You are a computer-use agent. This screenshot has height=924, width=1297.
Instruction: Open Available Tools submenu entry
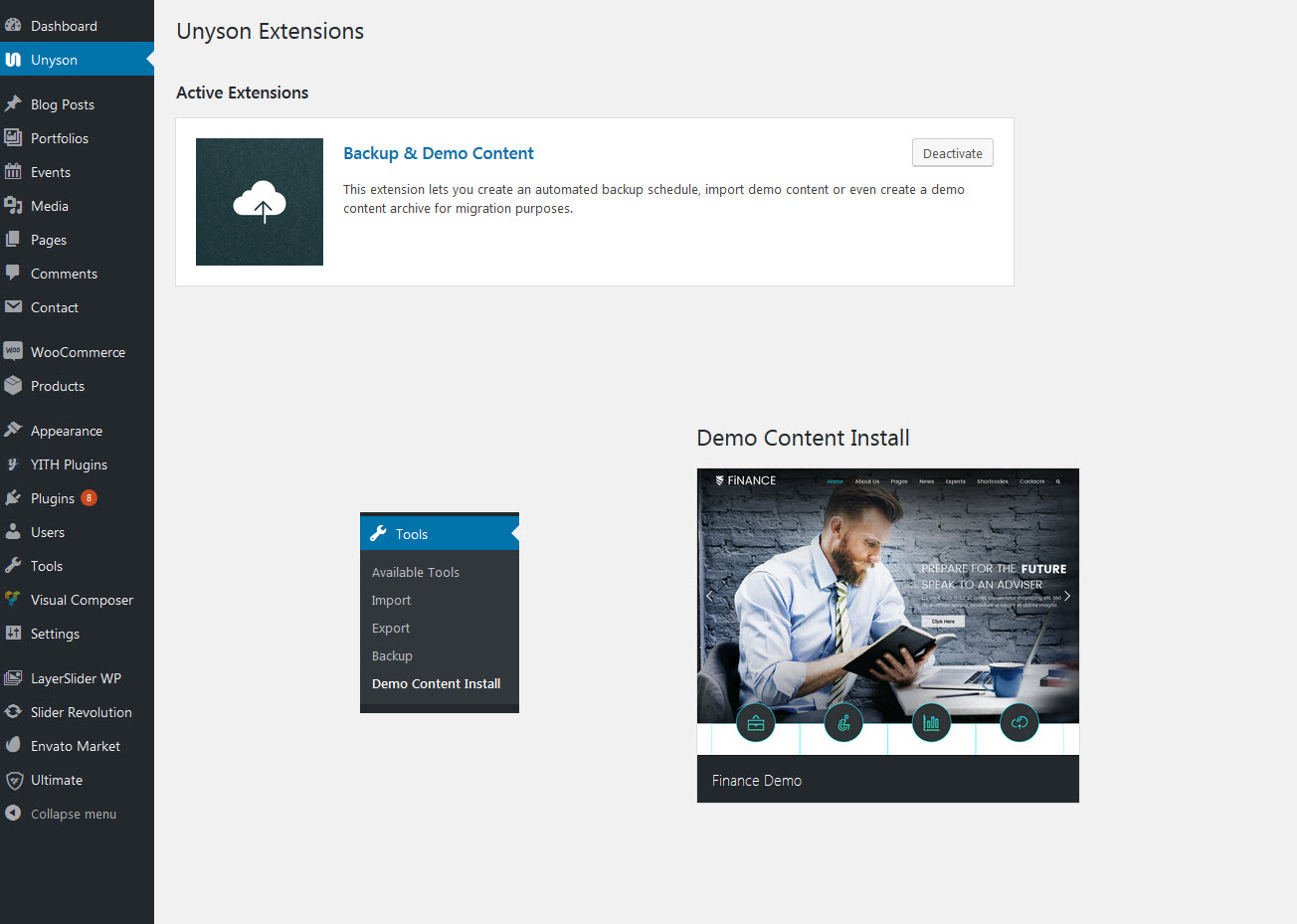coord(415,572)
